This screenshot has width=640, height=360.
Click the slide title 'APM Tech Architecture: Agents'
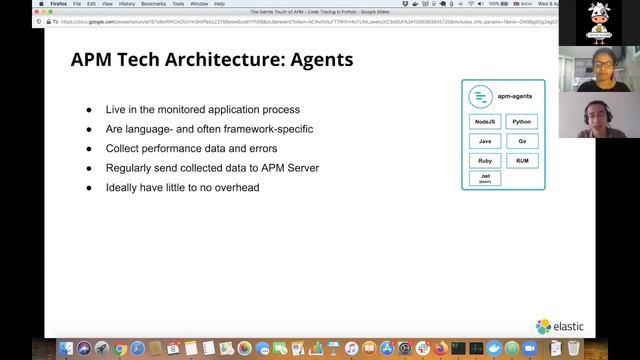tap(212, 60)
